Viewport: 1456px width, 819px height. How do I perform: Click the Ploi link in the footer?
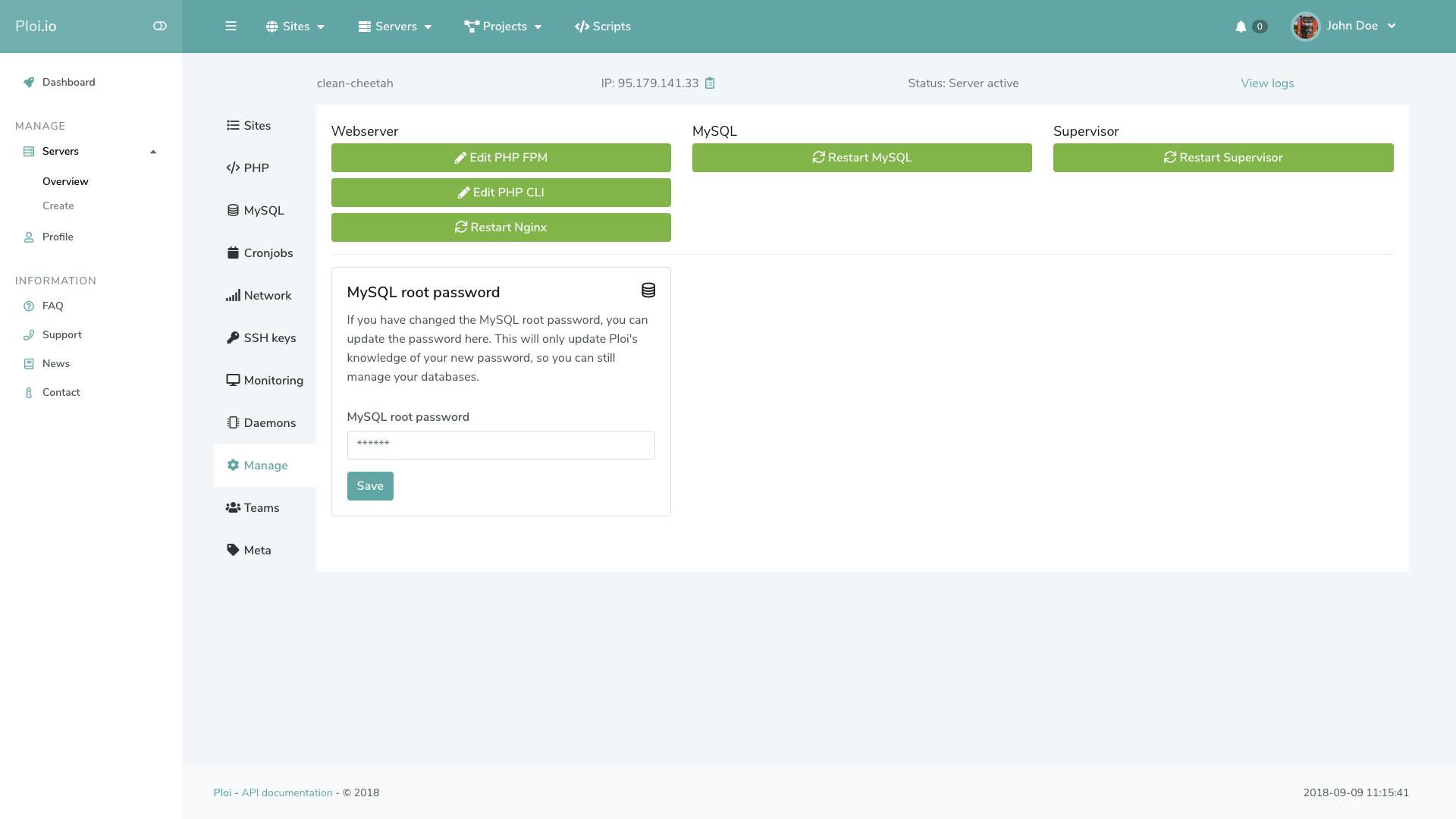point(222,793)
